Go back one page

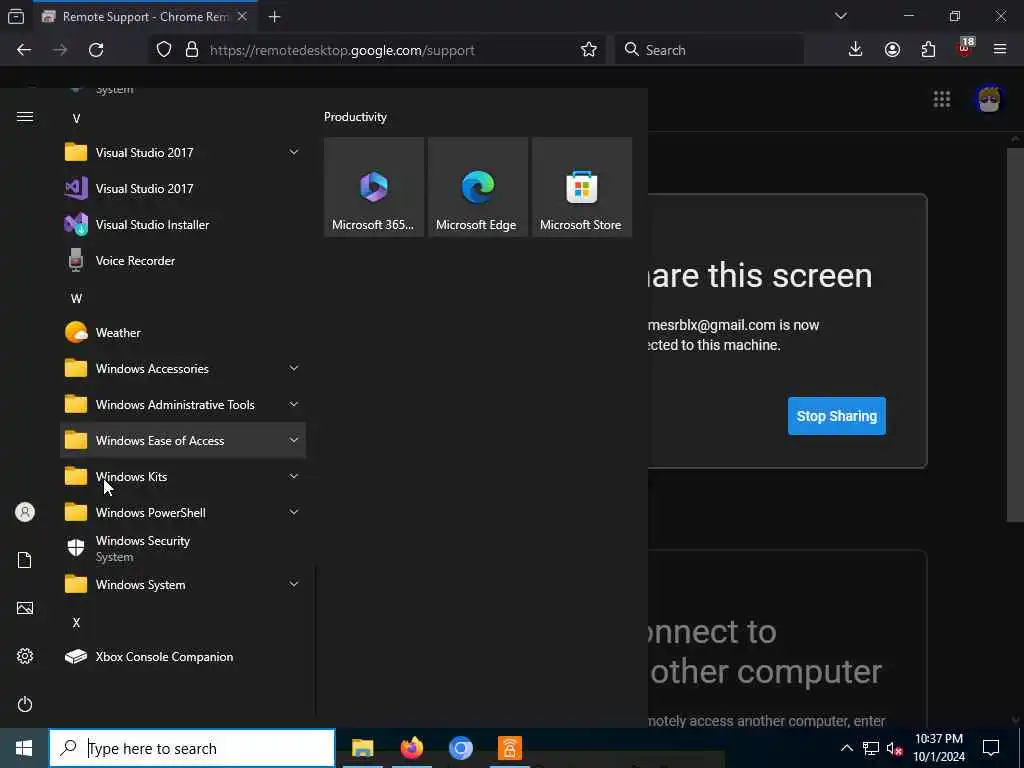point(24,50)
